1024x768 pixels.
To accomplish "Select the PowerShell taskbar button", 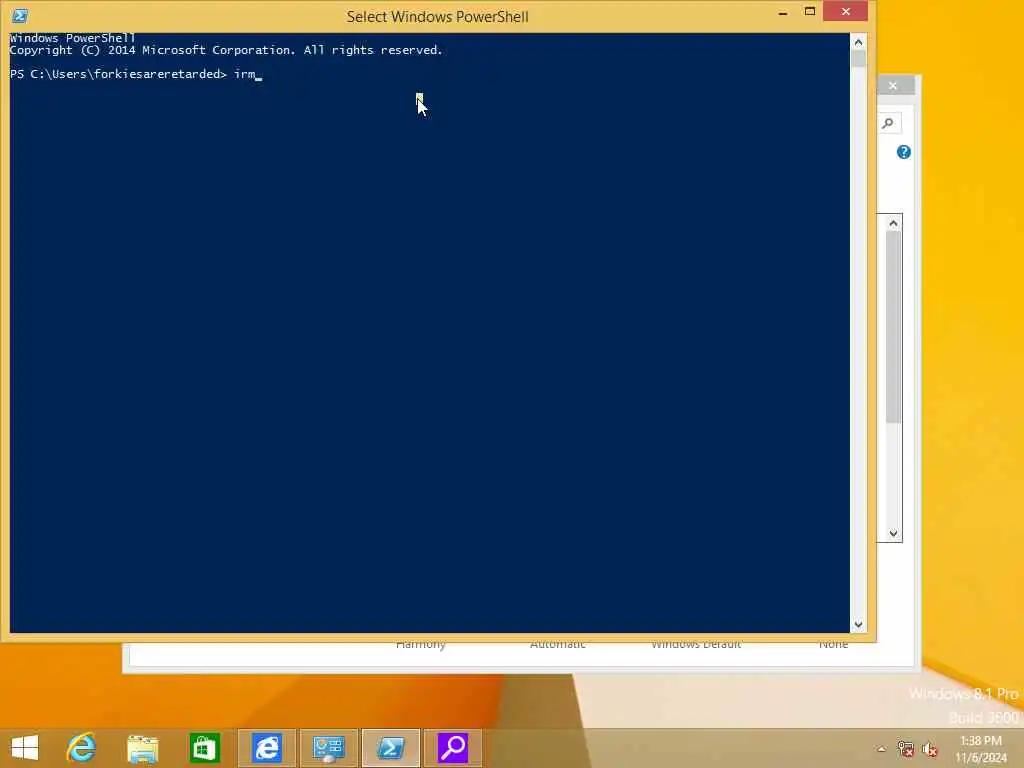I will click(x=391, y=748).
